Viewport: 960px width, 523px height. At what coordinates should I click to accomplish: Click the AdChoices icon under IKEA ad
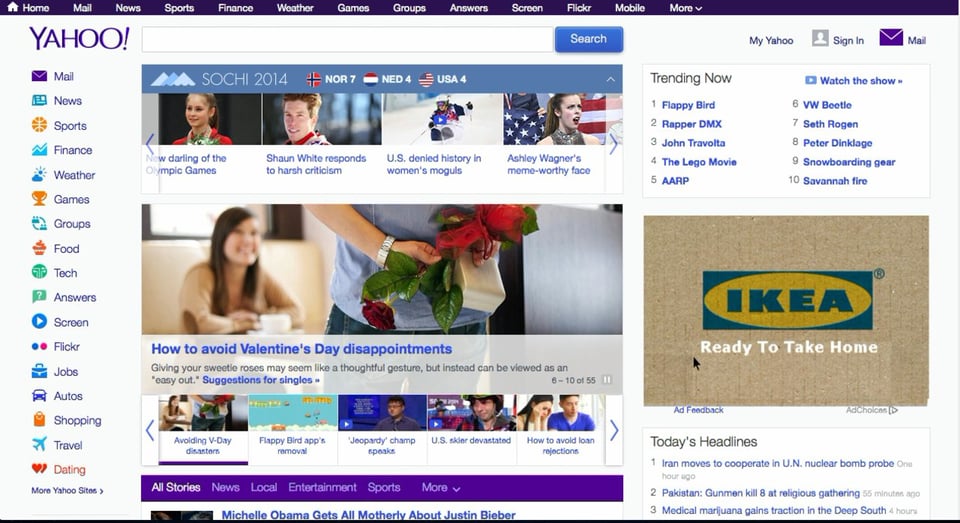(893, 410)
